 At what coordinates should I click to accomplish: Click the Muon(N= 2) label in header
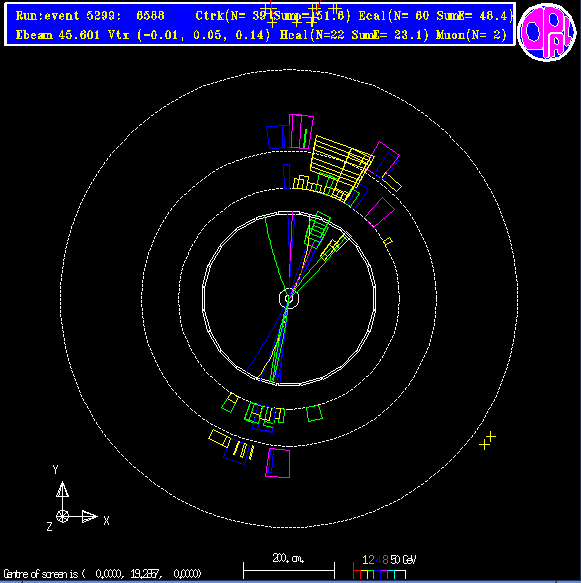pos(471,35)
